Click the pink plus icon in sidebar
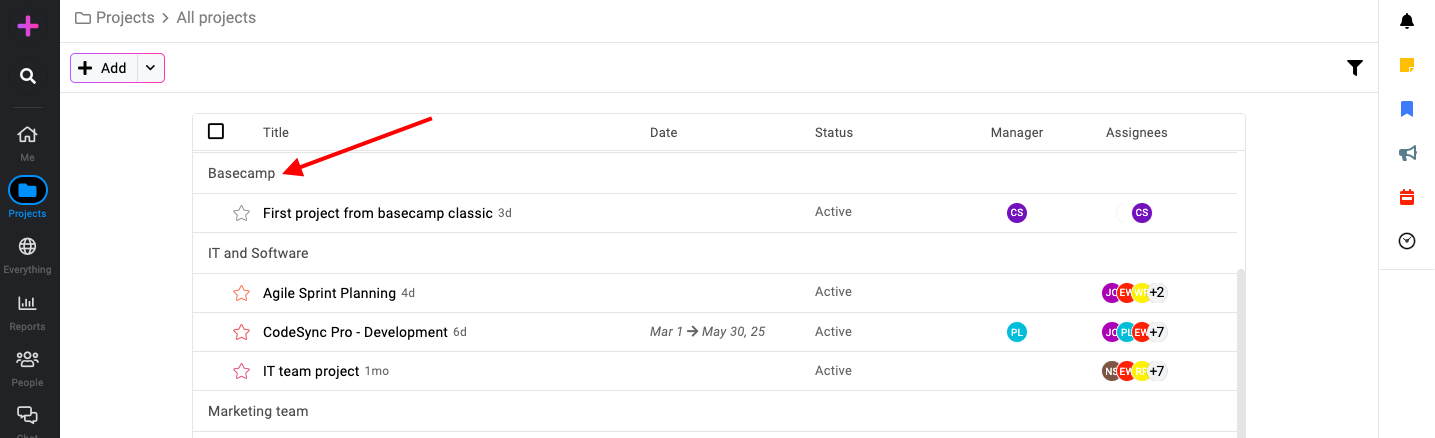Screen dimensions: 1435x438 [28, 26]
